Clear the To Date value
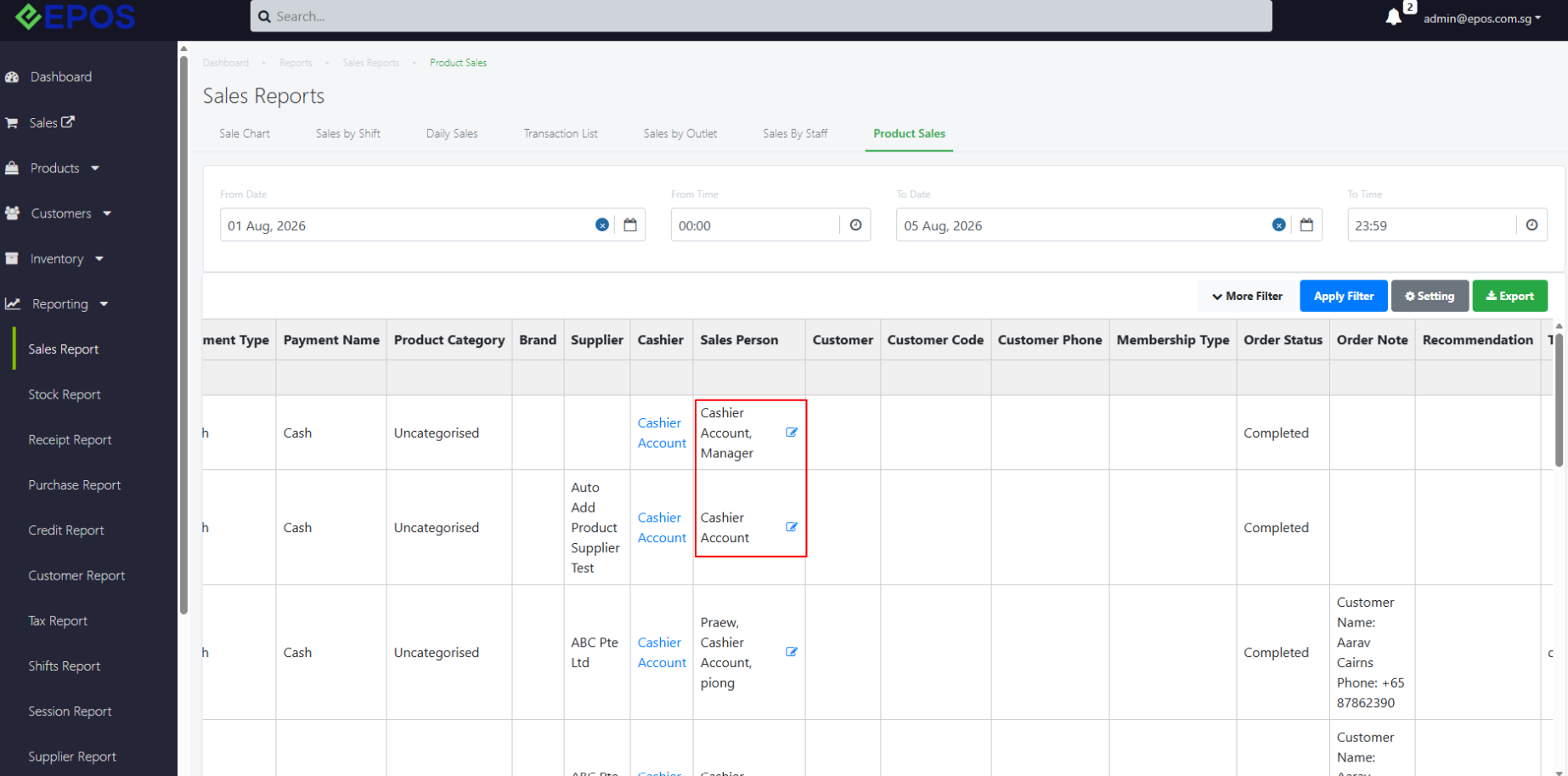 [1278, 225]
